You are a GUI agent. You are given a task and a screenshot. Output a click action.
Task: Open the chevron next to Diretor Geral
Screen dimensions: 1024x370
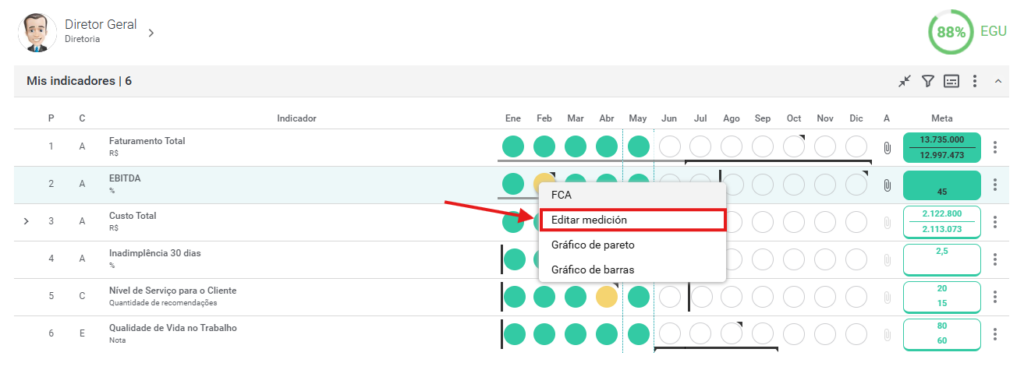point(151,33)
